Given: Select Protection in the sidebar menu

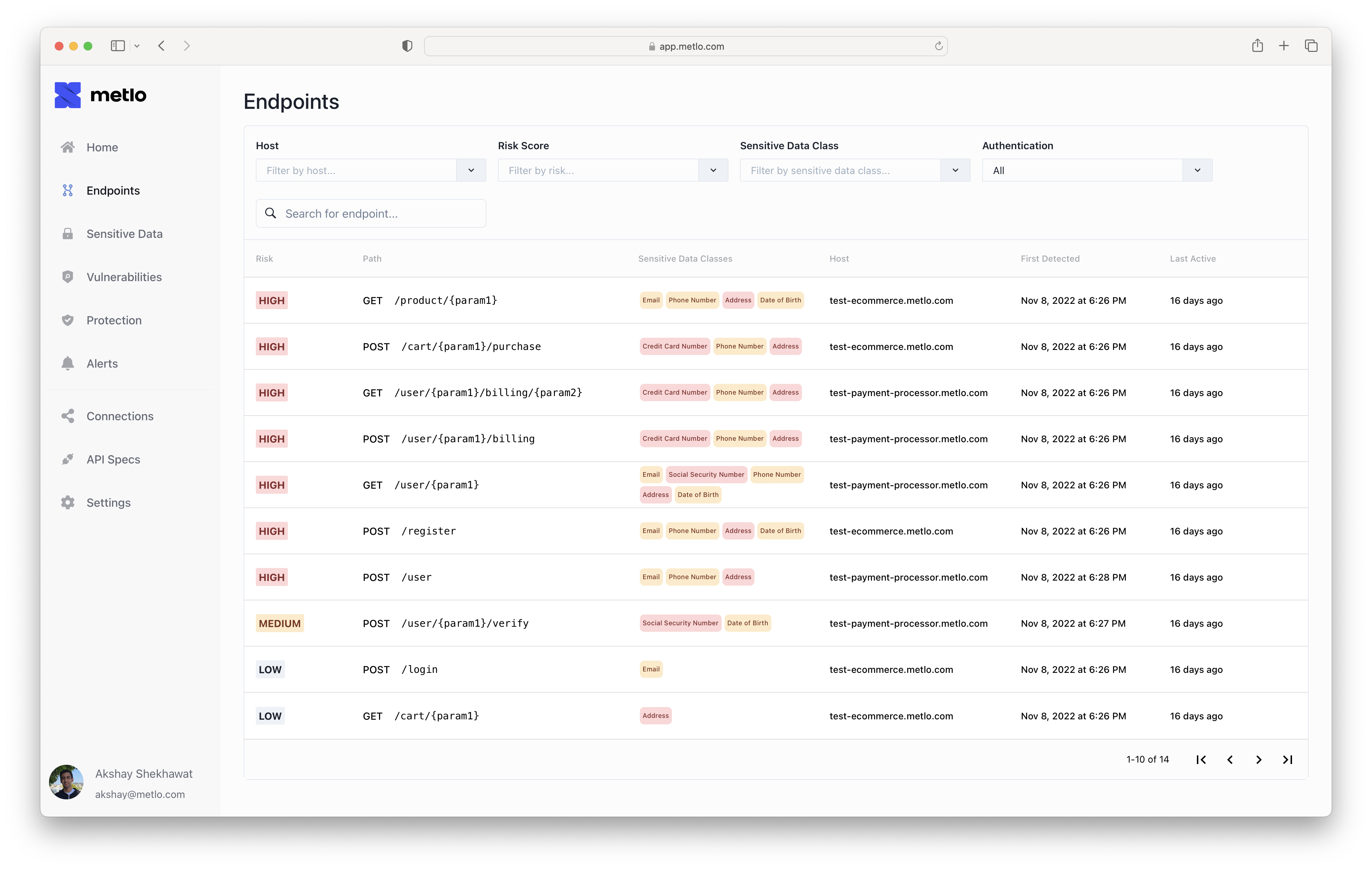Looking at the screenshot, I should pos(114,320).
